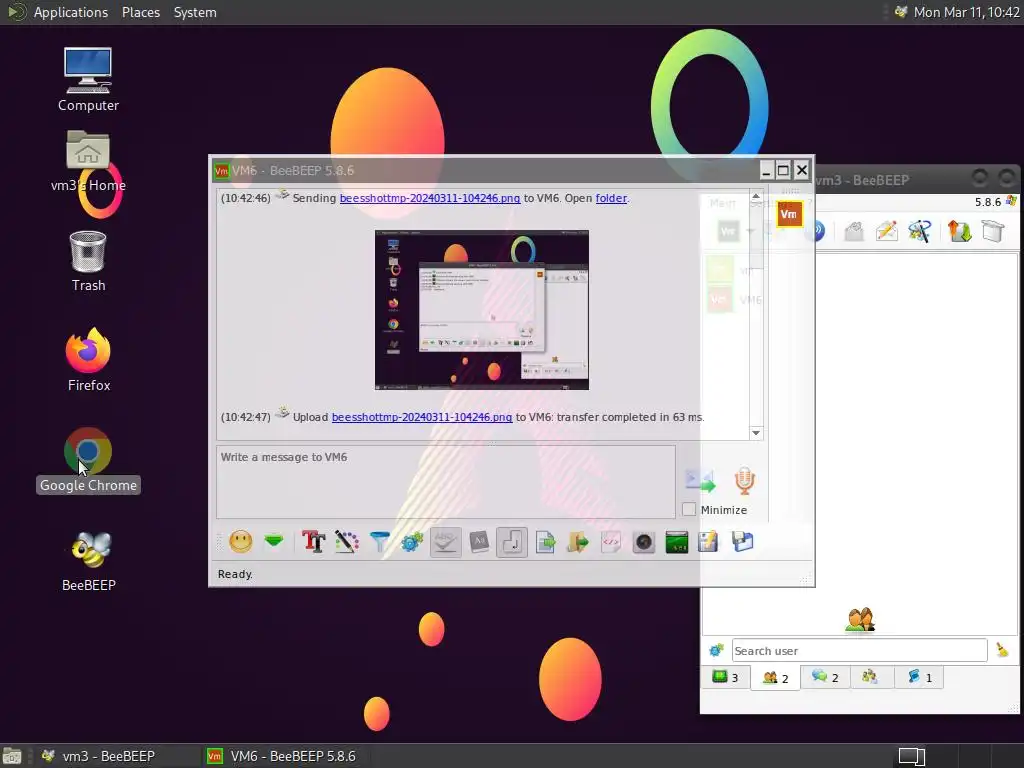1024x768 pixels.
Task: Select the BeeBEEP desktop icon
Action: click(88, 562)
